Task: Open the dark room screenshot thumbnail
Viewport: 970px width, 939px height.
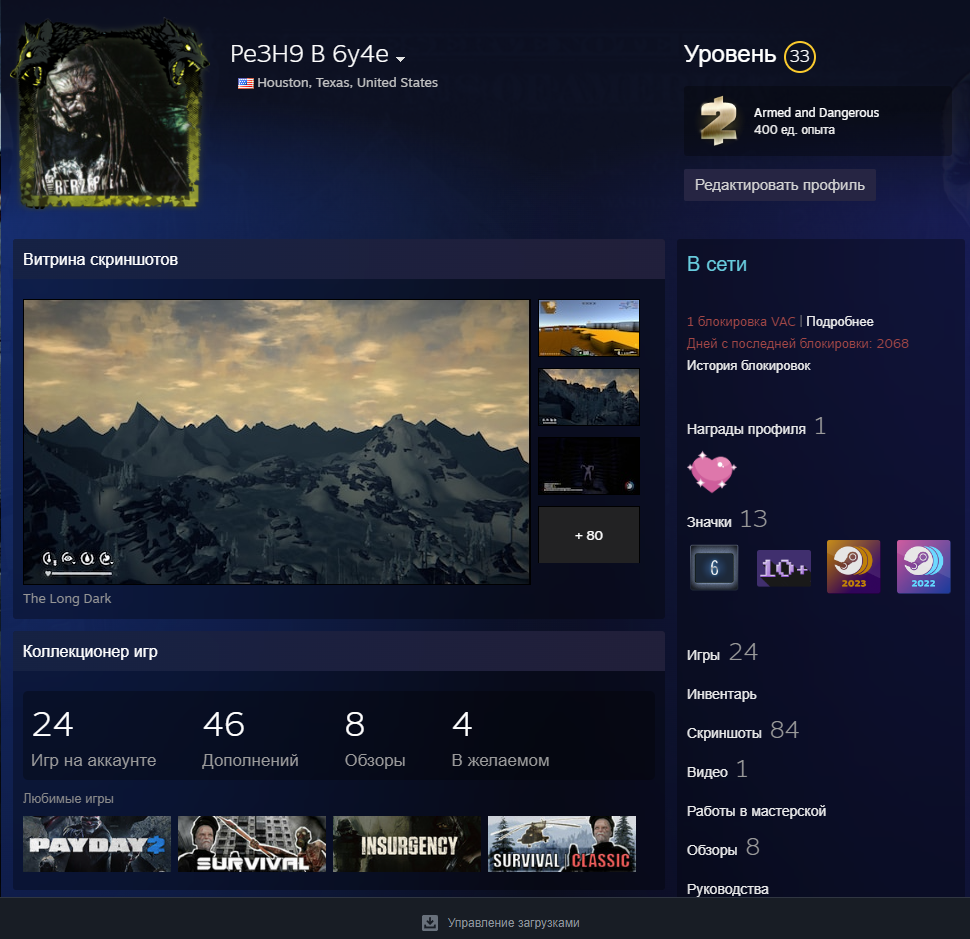Action: click(588, 466)
